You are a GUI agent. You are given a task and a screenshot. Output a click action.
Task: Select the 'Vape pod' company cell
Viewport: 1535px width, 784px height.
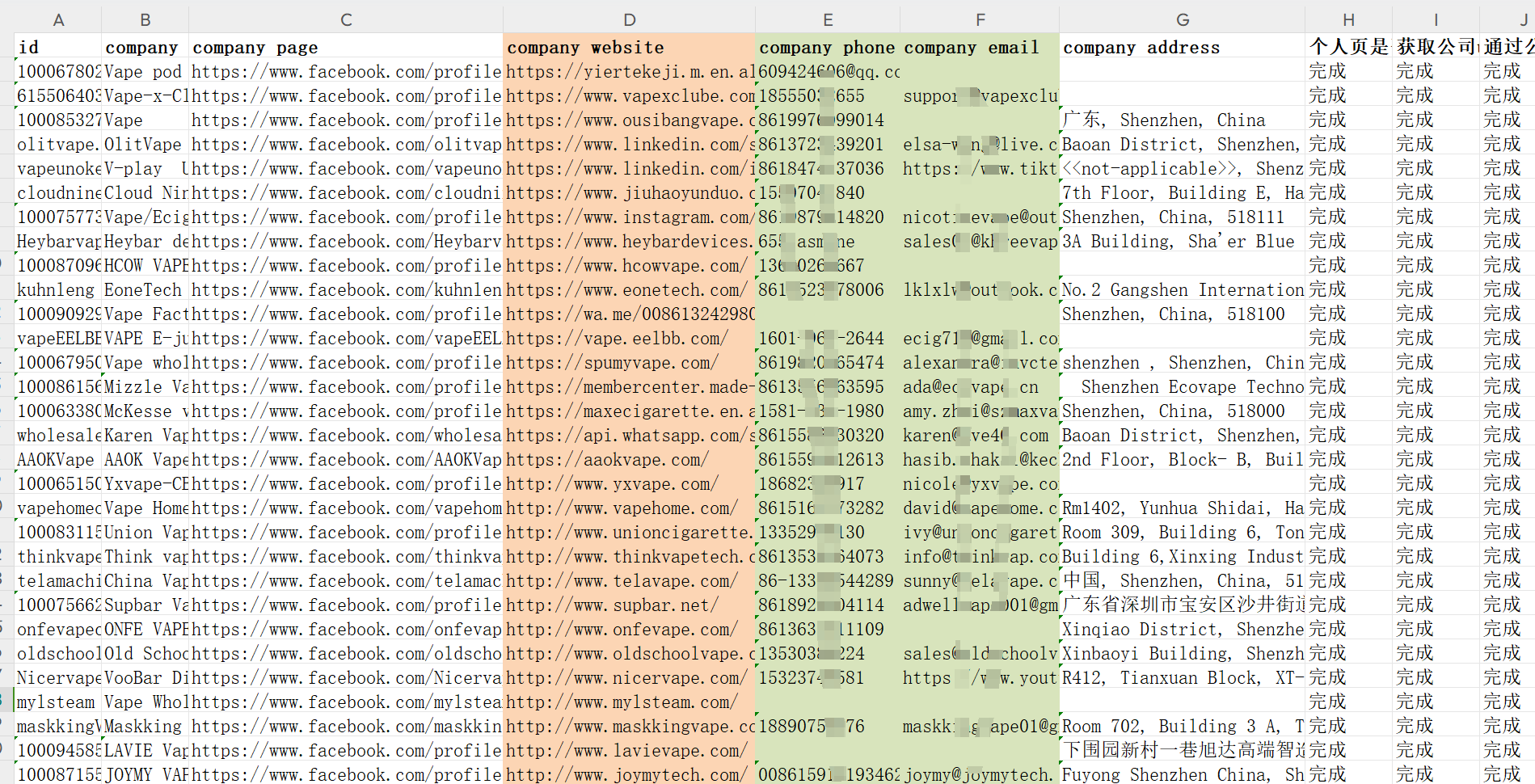click(x=145, y=71)
